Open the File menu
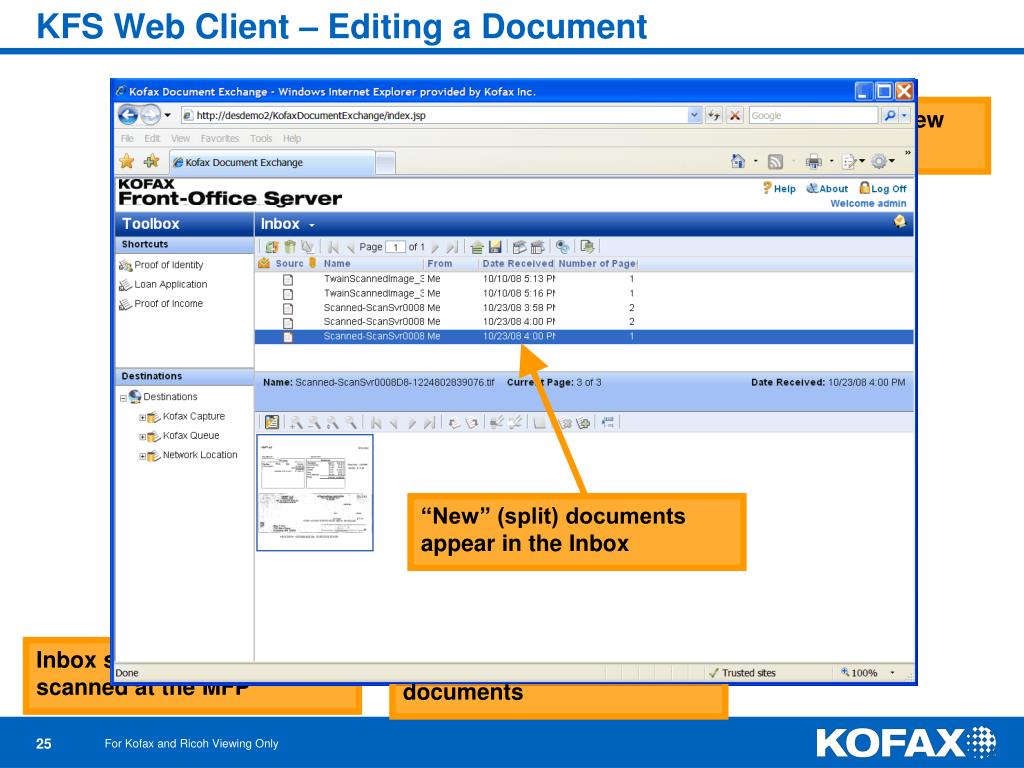 tap(127, 138)
